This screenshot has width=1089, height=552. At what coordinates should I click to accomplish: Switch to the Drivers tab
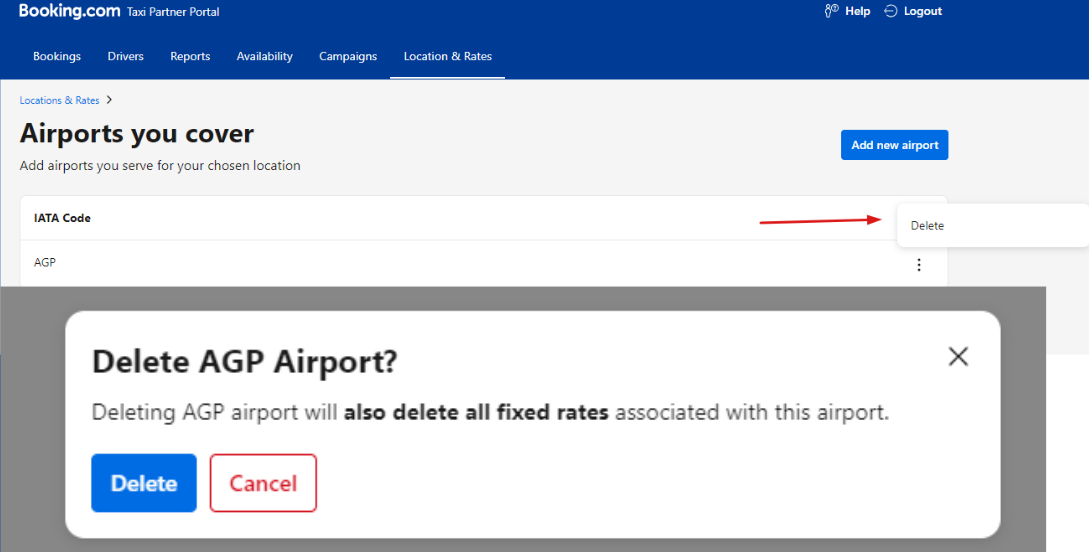[x=126, y=56]
